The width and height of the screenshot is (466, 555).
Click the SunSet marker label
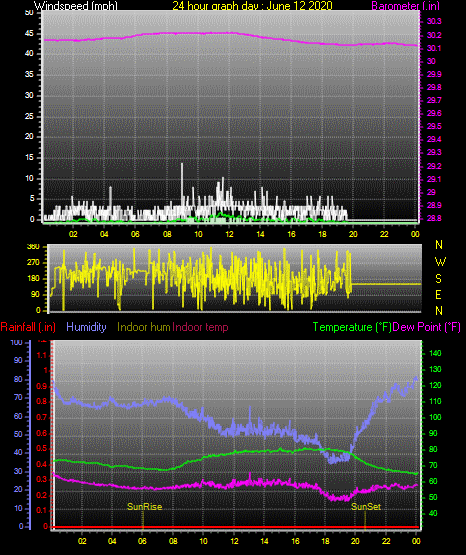click(x=366, y=507)
